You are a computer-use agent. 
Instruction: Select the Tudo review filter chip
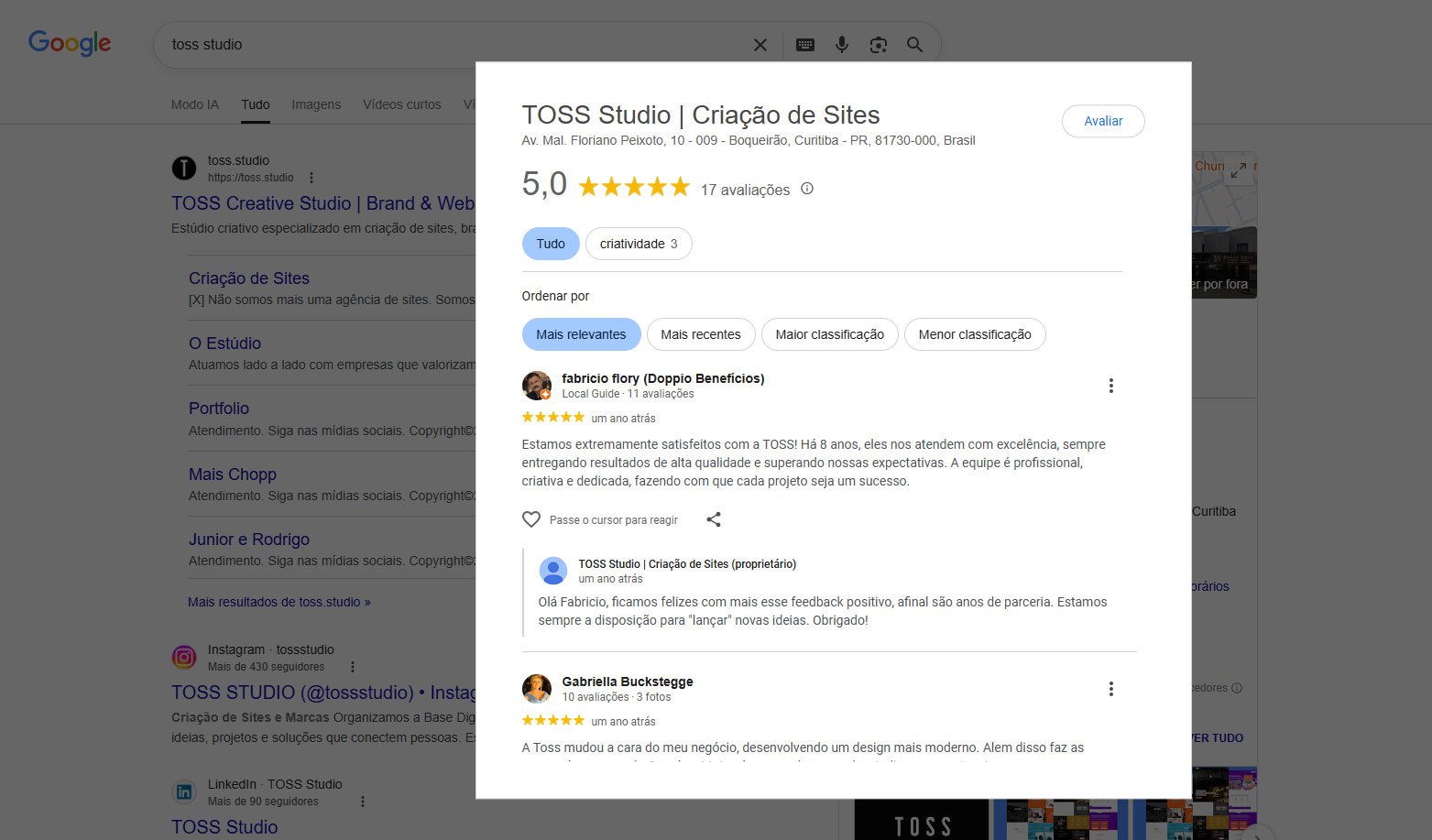(x=551, y=244)
